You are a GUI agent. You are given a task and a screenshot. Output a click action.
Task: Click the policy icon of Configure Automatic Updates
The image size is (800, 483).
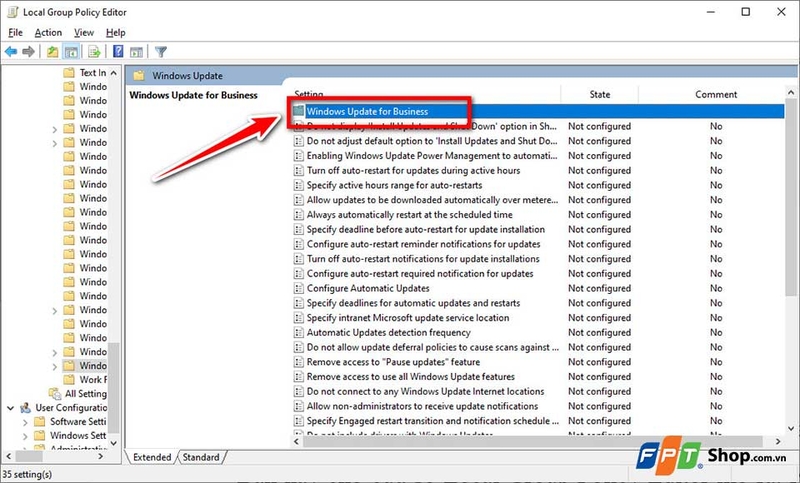(x=298, y=288)
